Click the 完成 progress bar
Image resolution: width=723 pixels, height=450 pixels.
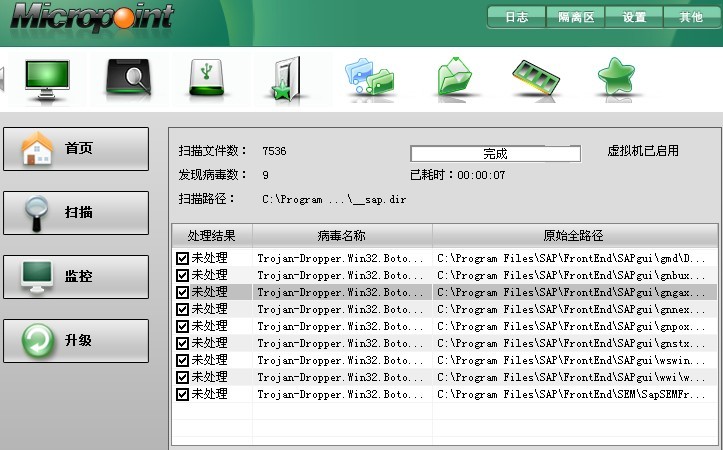(x=495, y=154)
